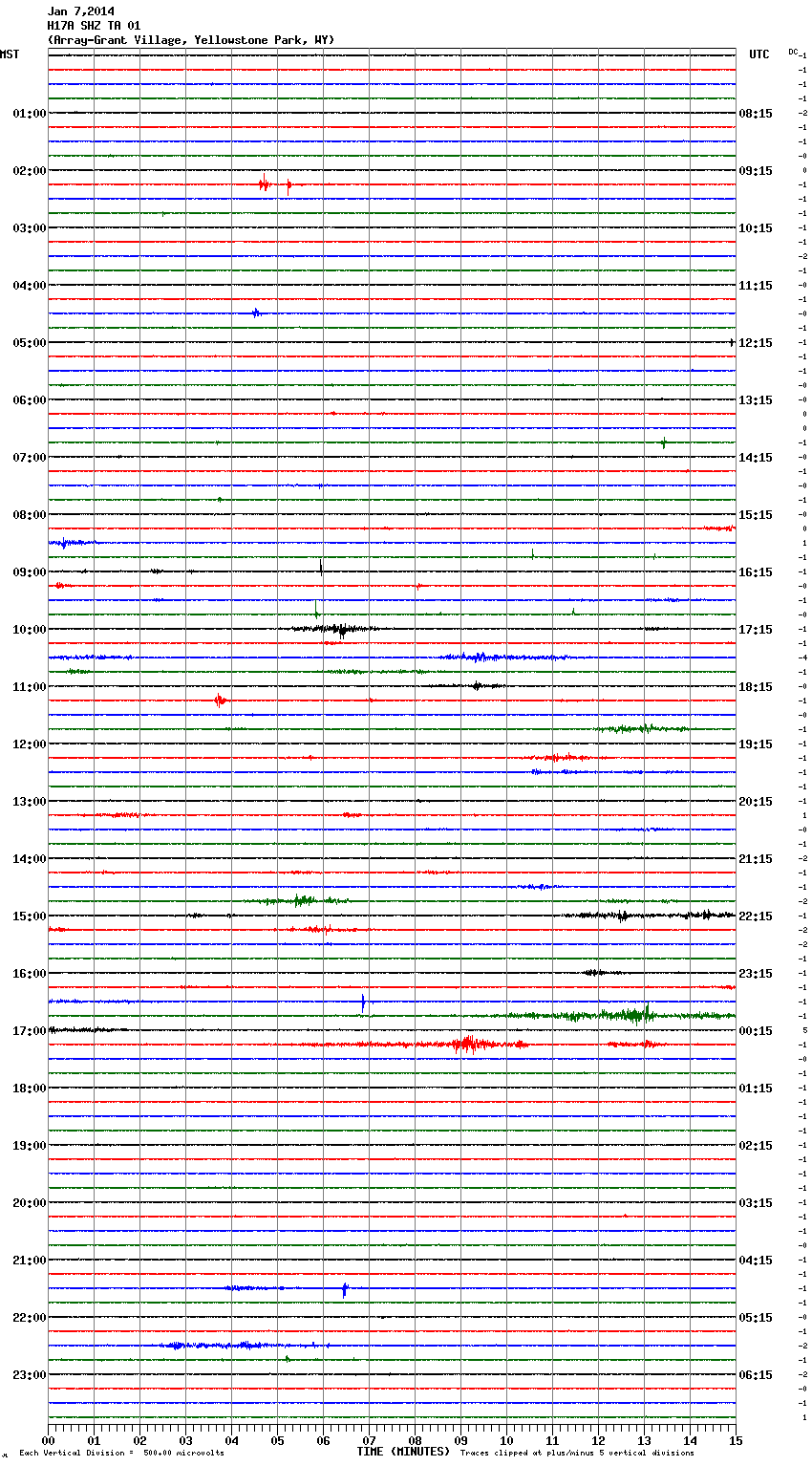Click the black seismic burst on 10:00 trace
This screenshot has height=1466, width=812.
click(339, 629)
